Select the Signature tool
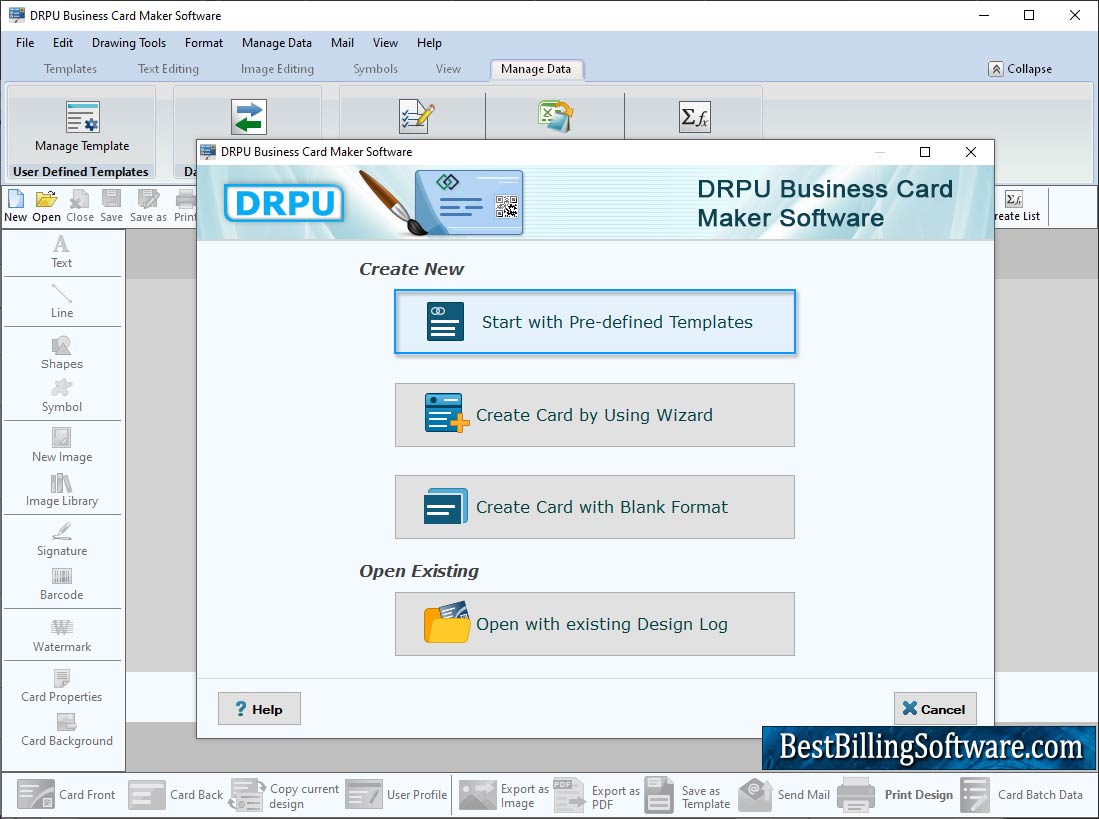This screenshot has width=1099, height=819. coord(62,540)
